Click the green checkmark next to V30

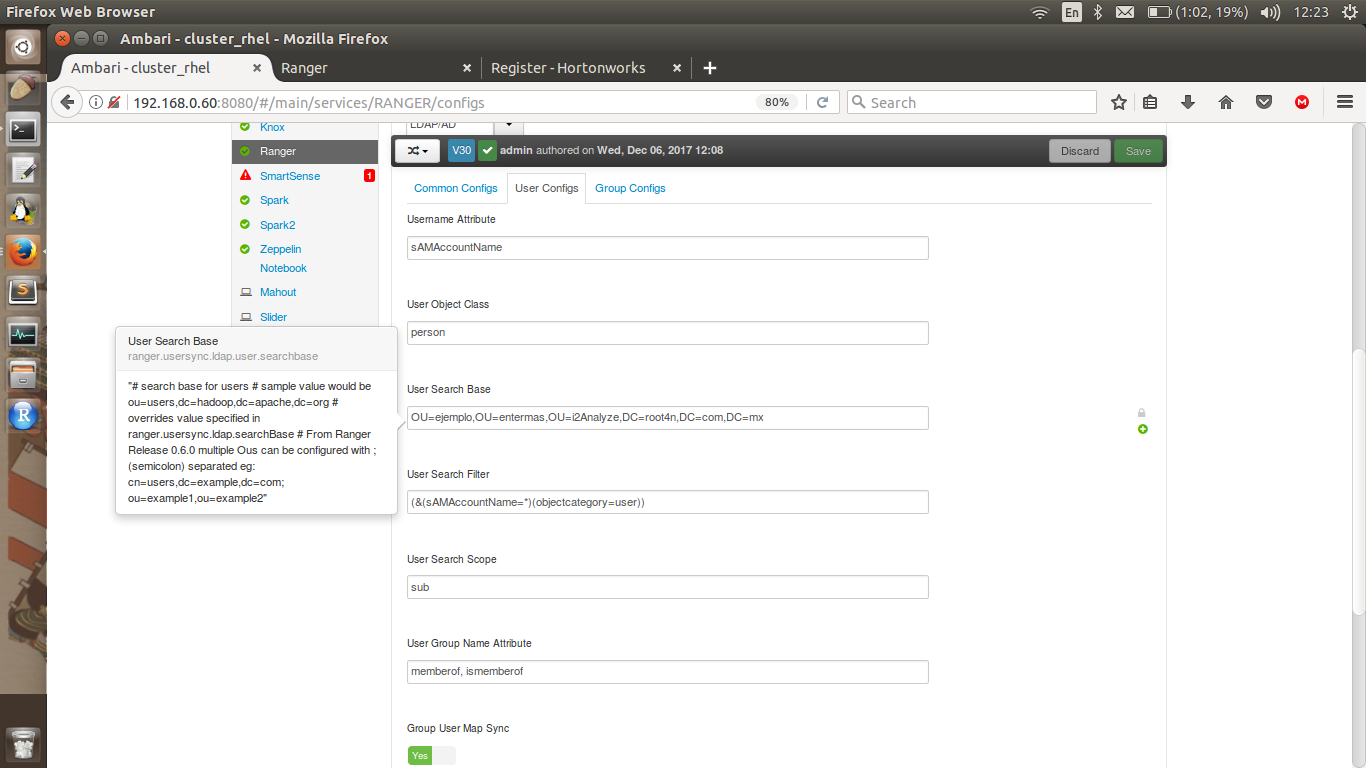pos(487,150)
